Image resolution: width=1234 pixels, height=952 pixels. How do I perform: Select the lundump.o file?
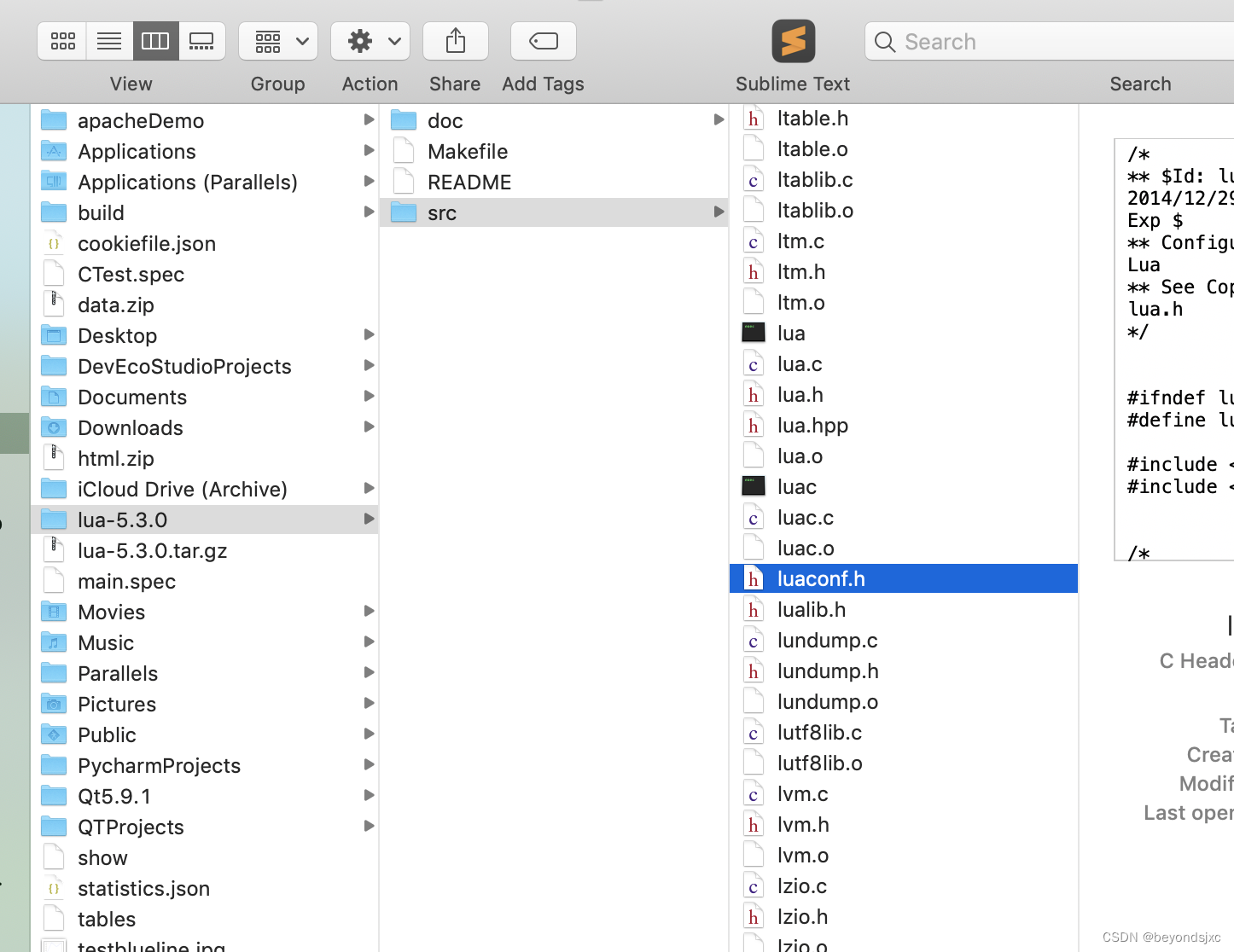pos(904,702)
